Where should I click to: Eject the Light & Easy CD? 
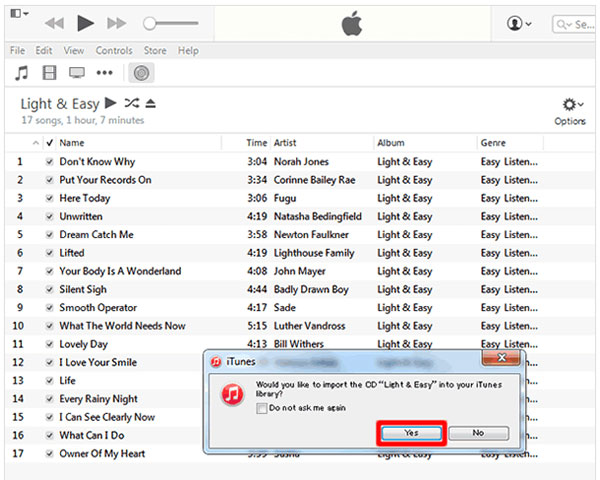150,103
